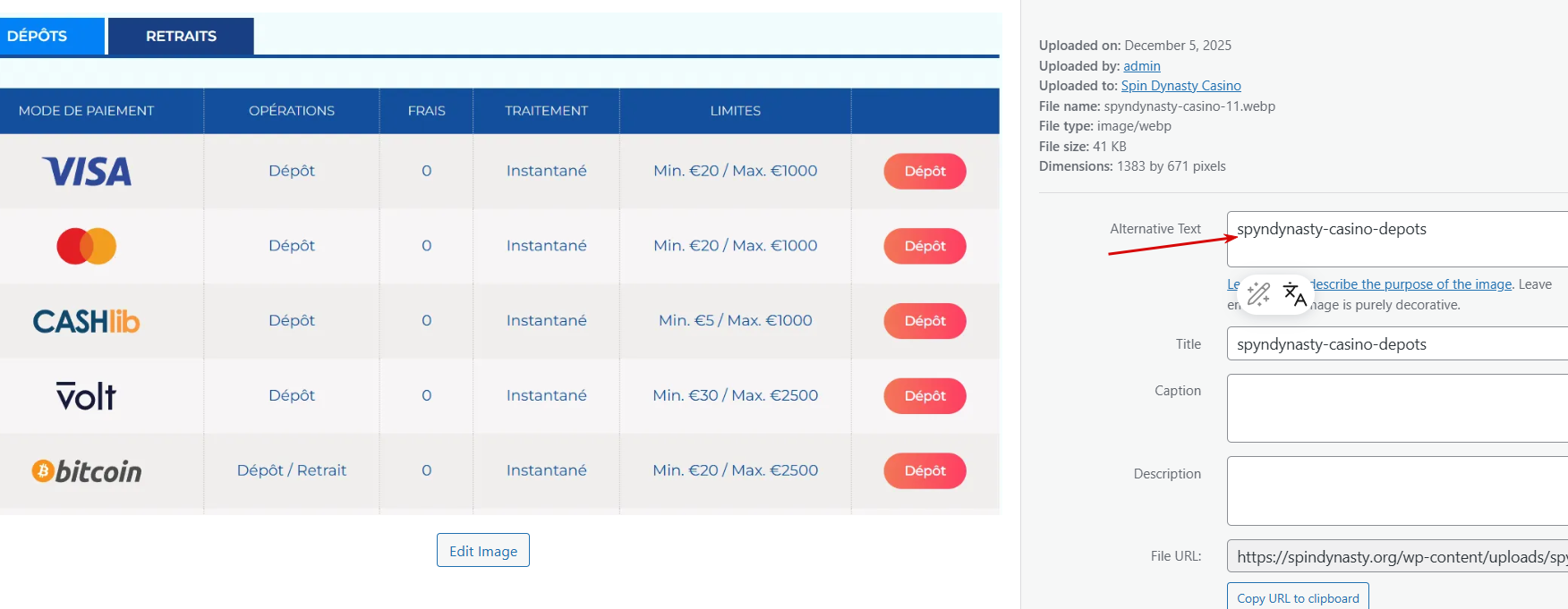Click the Caption text area
The height and width of the screenshot is (609, 1568).
pyautogui.click(x=1396, y=408)
